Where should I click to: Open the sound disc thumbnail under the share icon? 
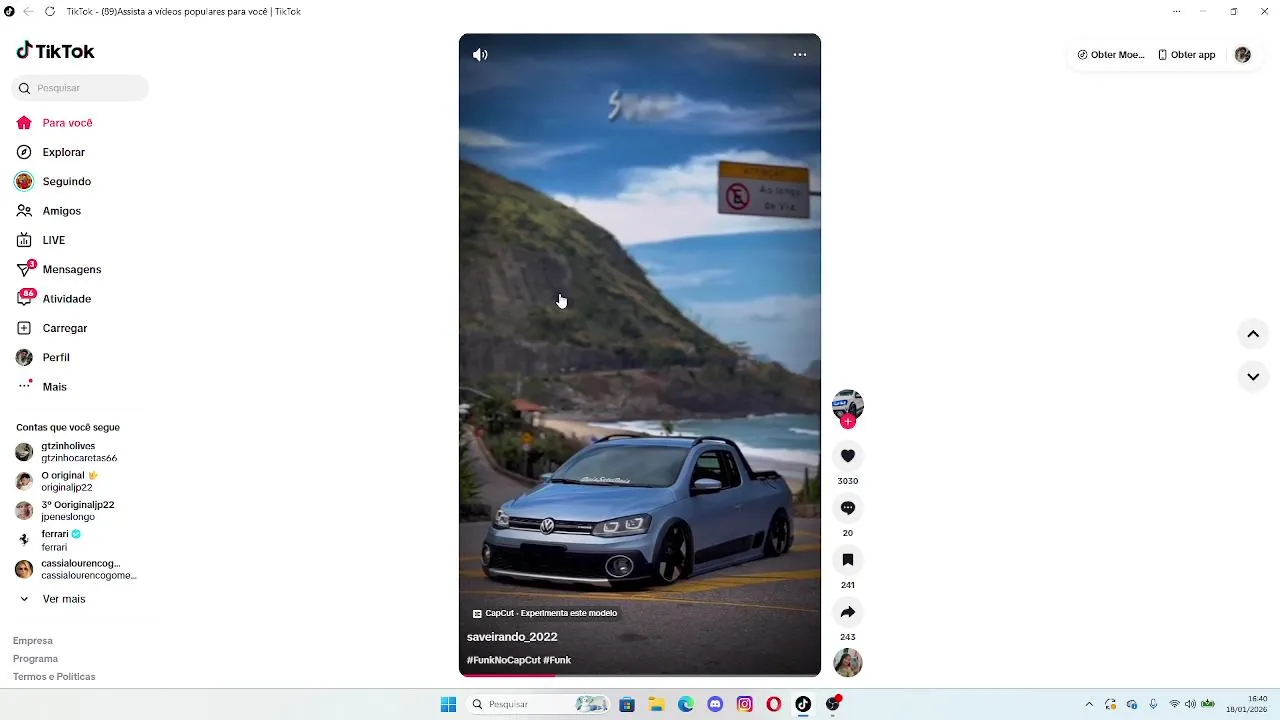(x=848, y=663)
